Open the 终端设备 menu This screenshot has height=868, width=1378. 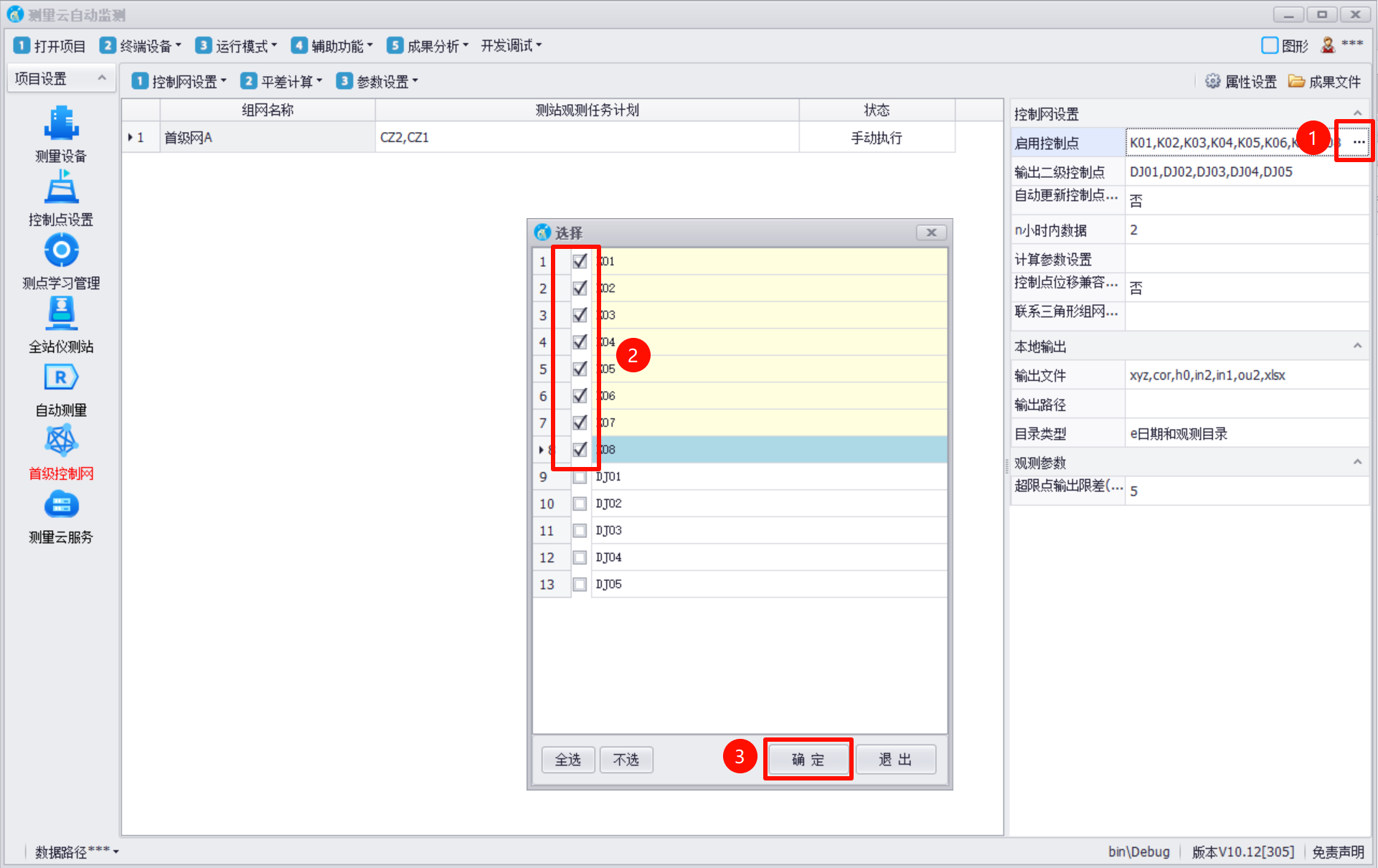141,46
